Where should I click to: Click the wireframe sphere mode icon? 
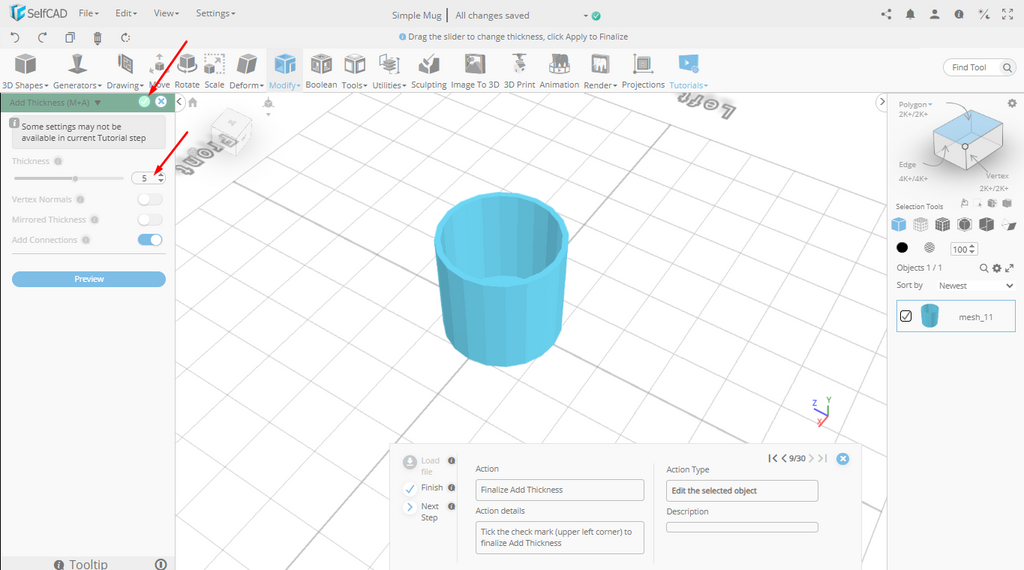(x=929, y=247)
